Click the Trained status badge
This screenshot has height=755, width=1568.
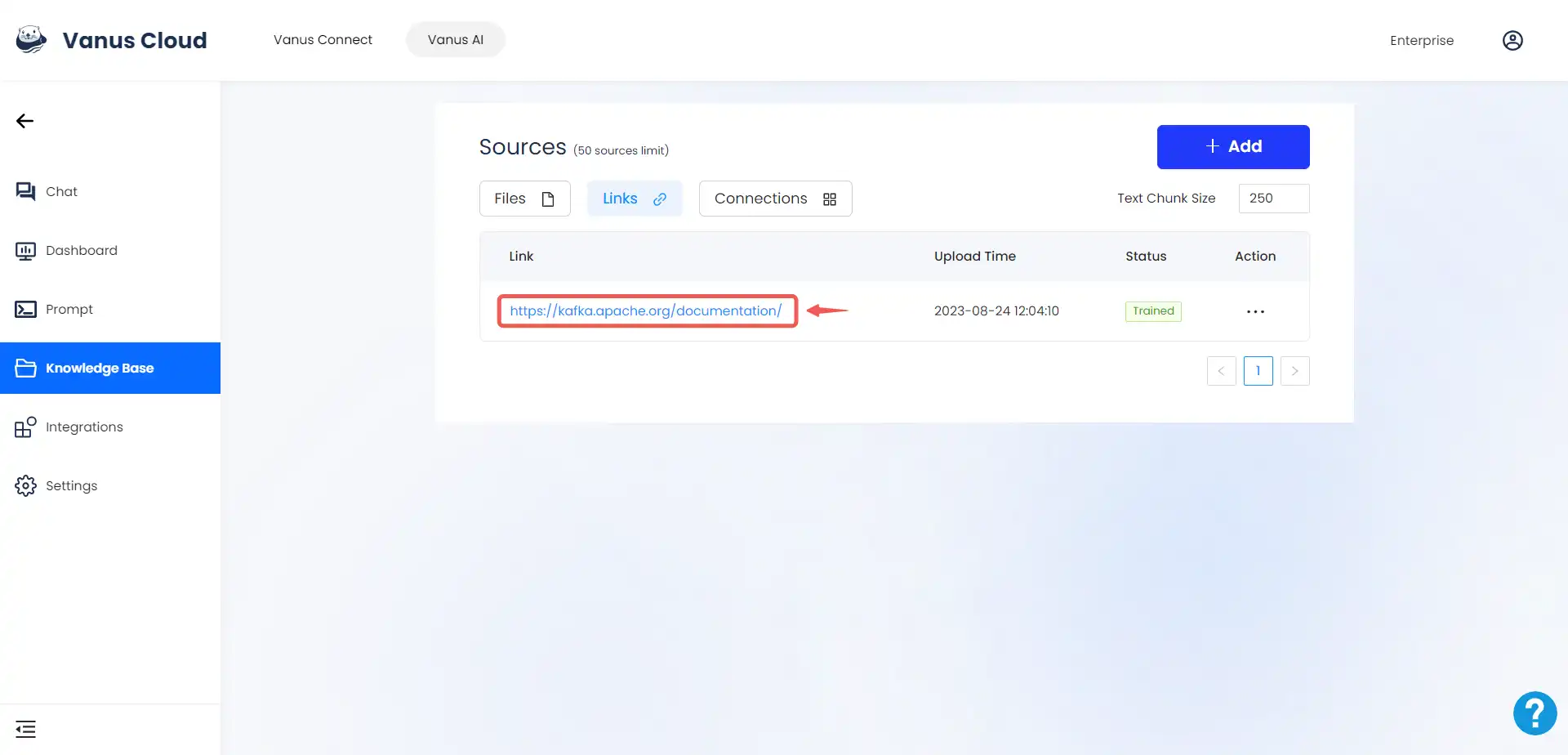pyautogui.click(x=1153, y=311)
